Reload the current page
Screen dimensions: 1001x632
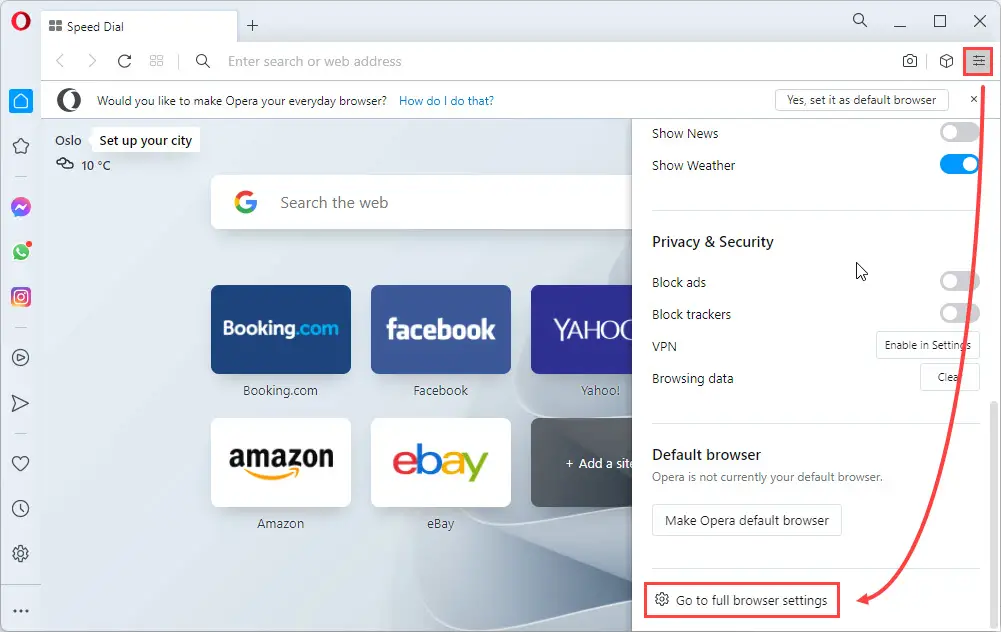coord(124,61)
